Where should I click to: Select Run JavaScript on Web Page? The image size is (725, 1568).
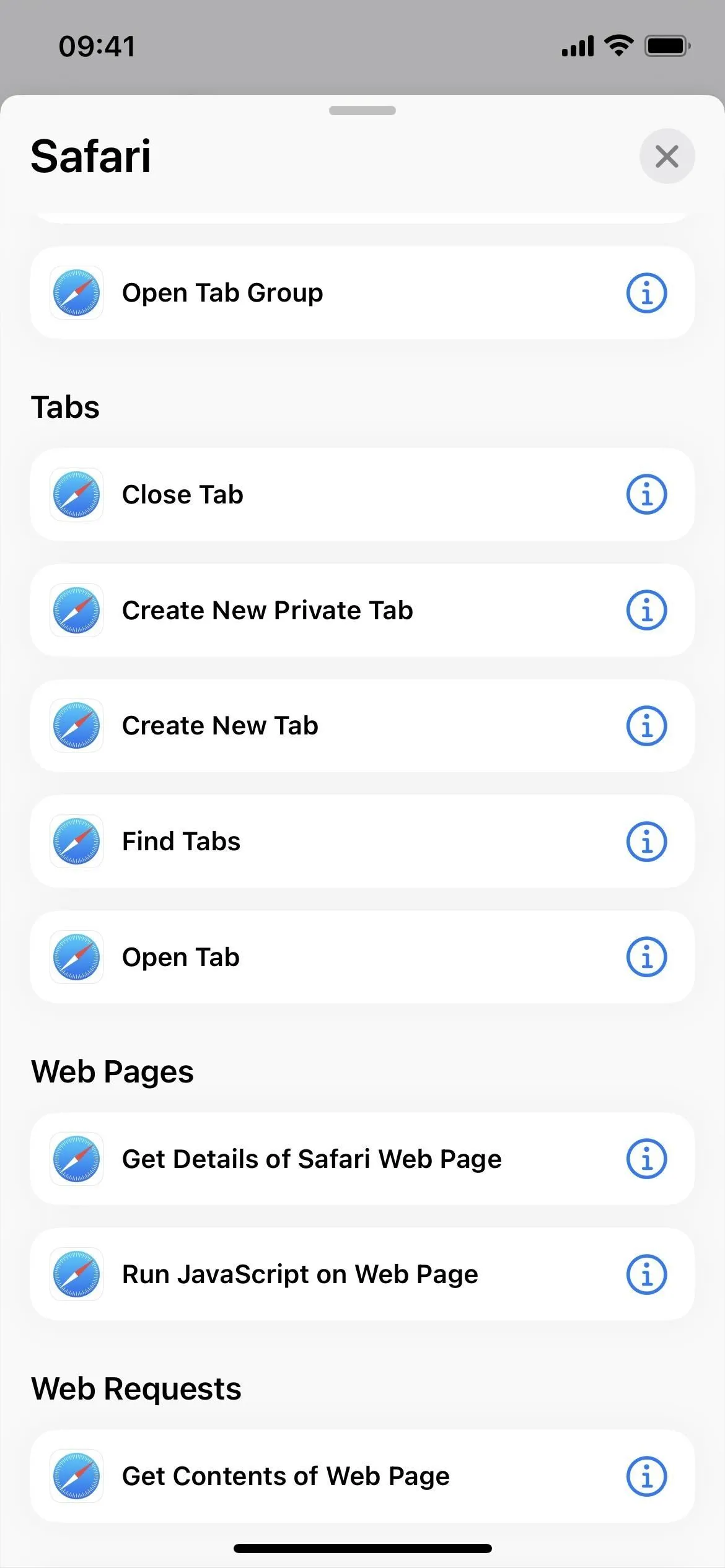coord(362,1274)
